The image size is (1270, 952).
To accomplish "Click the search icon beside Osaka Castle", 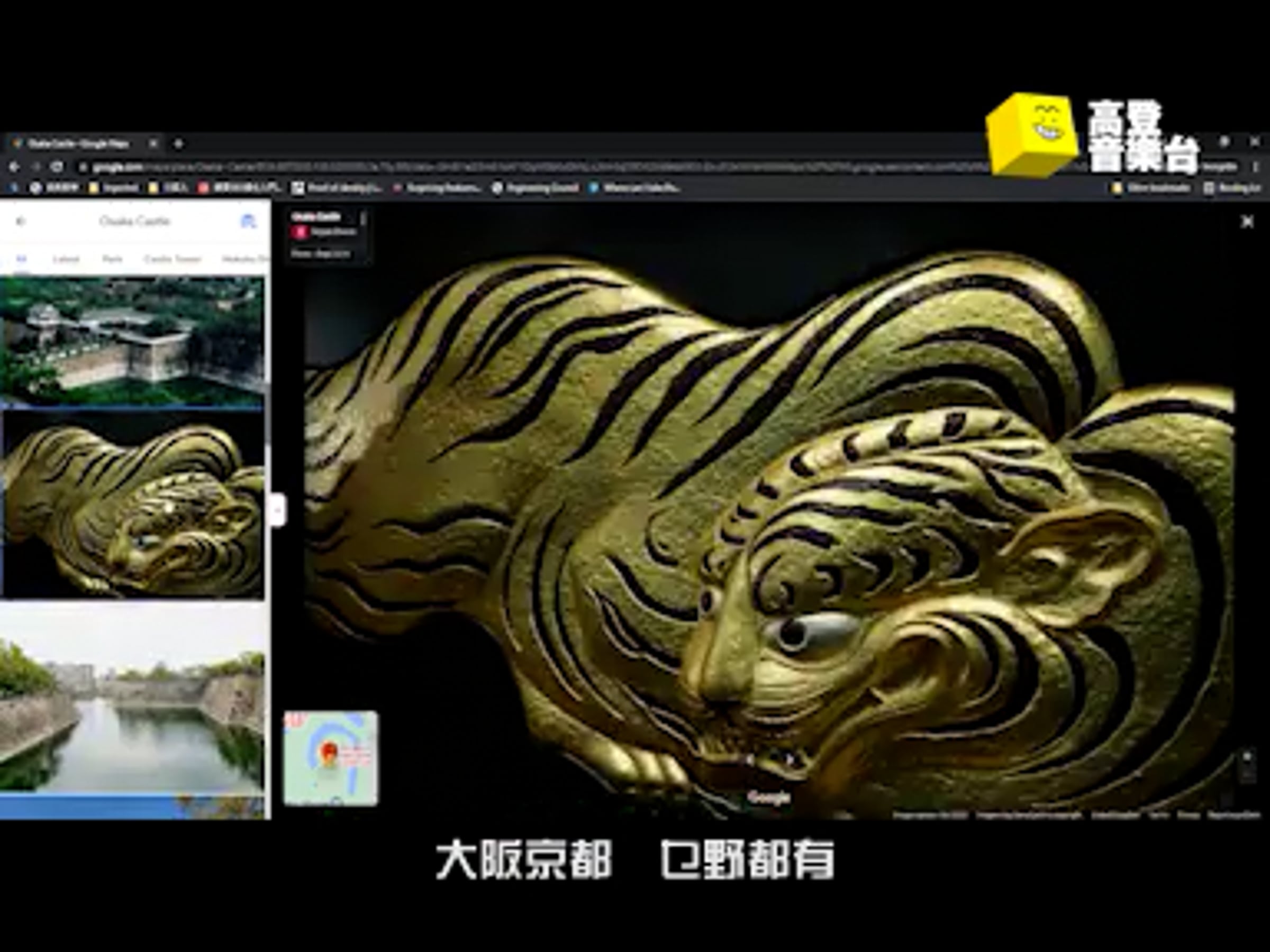I will 248,221.
